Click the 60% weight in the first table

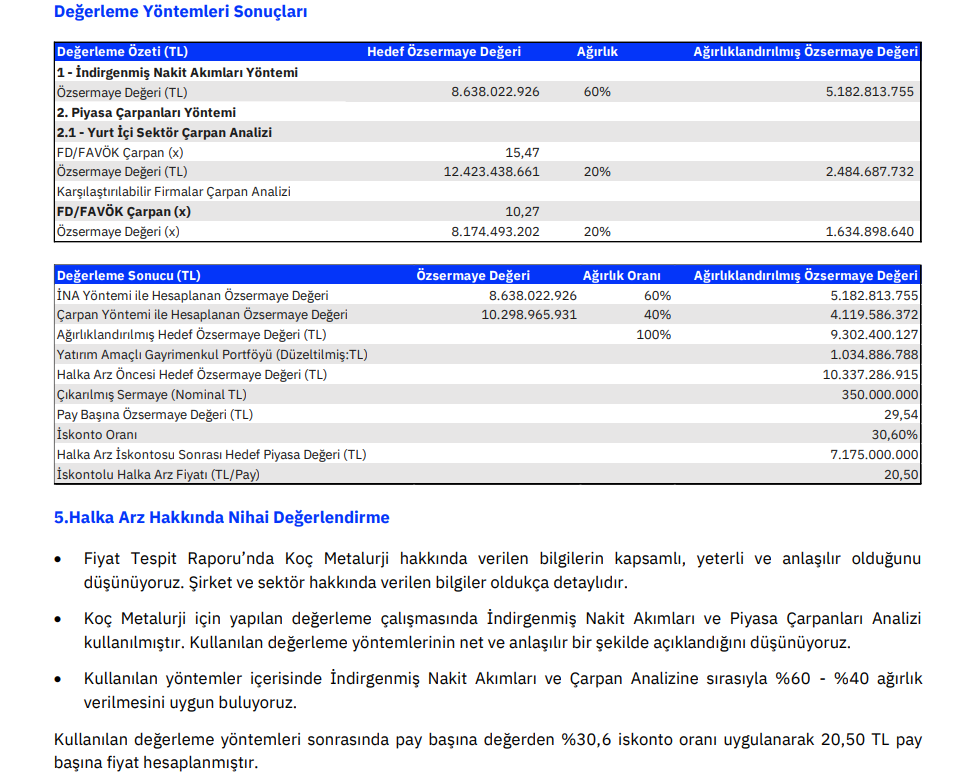pos(597,92)
